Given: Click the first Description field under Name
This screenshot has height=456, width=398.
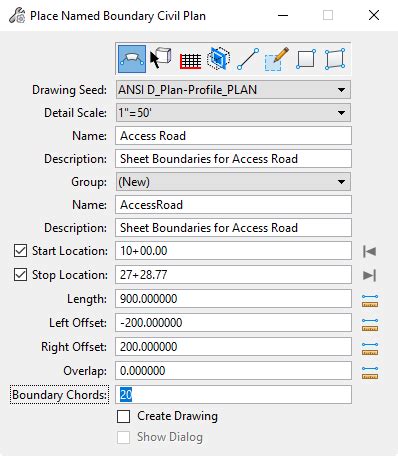Looking at the screenshot, I should (233, 159).
